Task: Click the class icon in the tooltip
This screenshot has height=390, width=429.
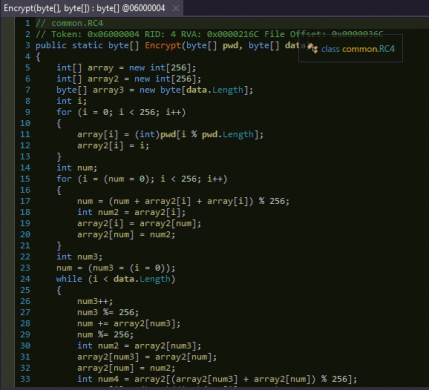Action: (312, 48)
